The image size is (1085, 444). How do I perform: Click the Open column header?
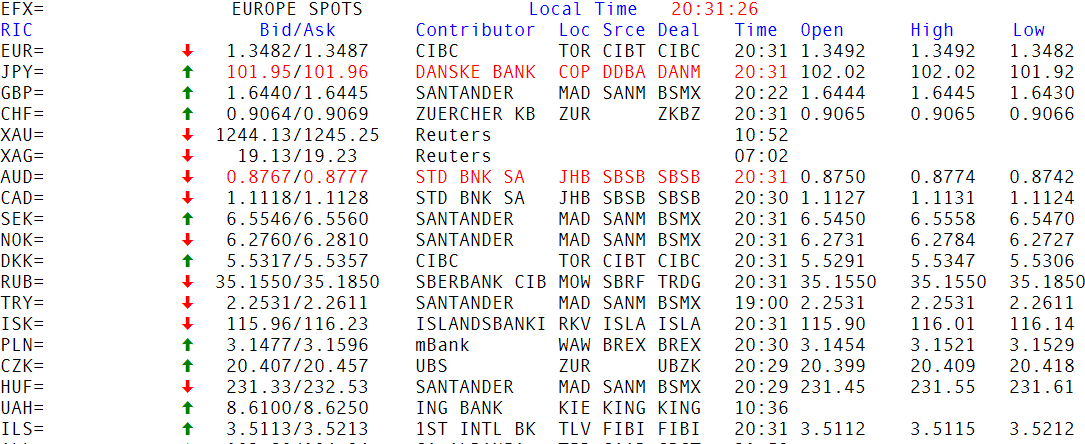pos(822,30)
